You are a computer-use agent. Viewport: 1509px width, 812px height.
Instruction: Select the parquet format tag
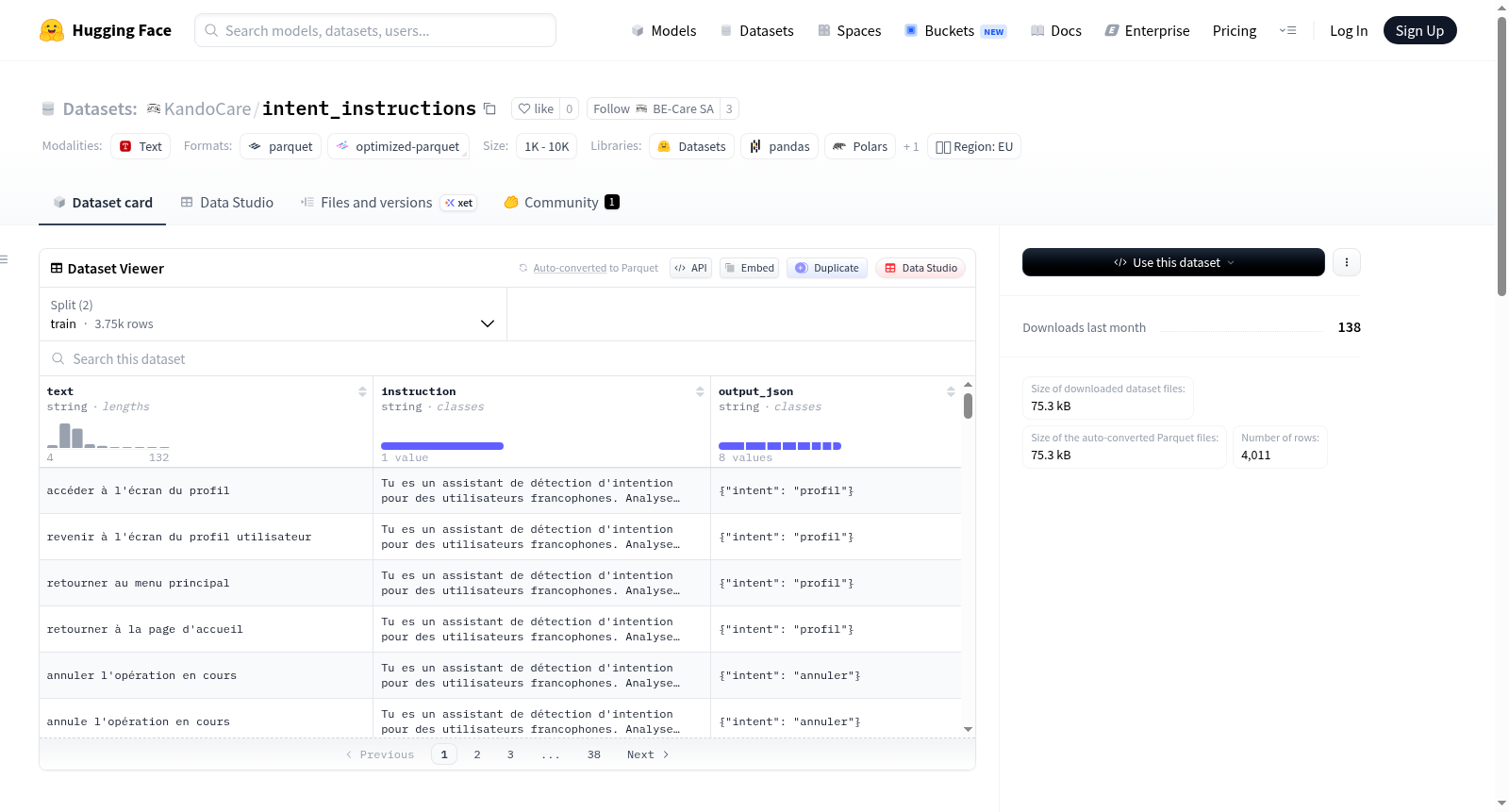[281, 146]
